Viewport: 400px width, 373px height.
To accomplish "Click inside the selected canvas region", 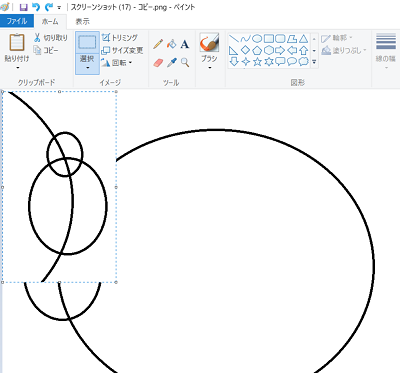I will [59, 187].
